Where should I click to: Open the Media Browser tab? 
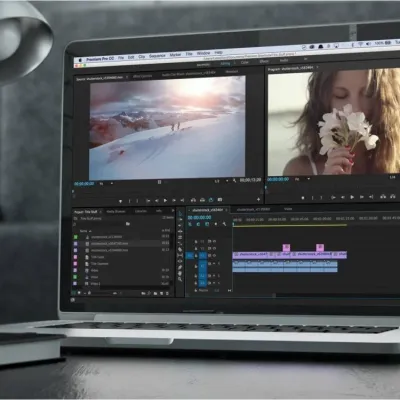[116, 211]
